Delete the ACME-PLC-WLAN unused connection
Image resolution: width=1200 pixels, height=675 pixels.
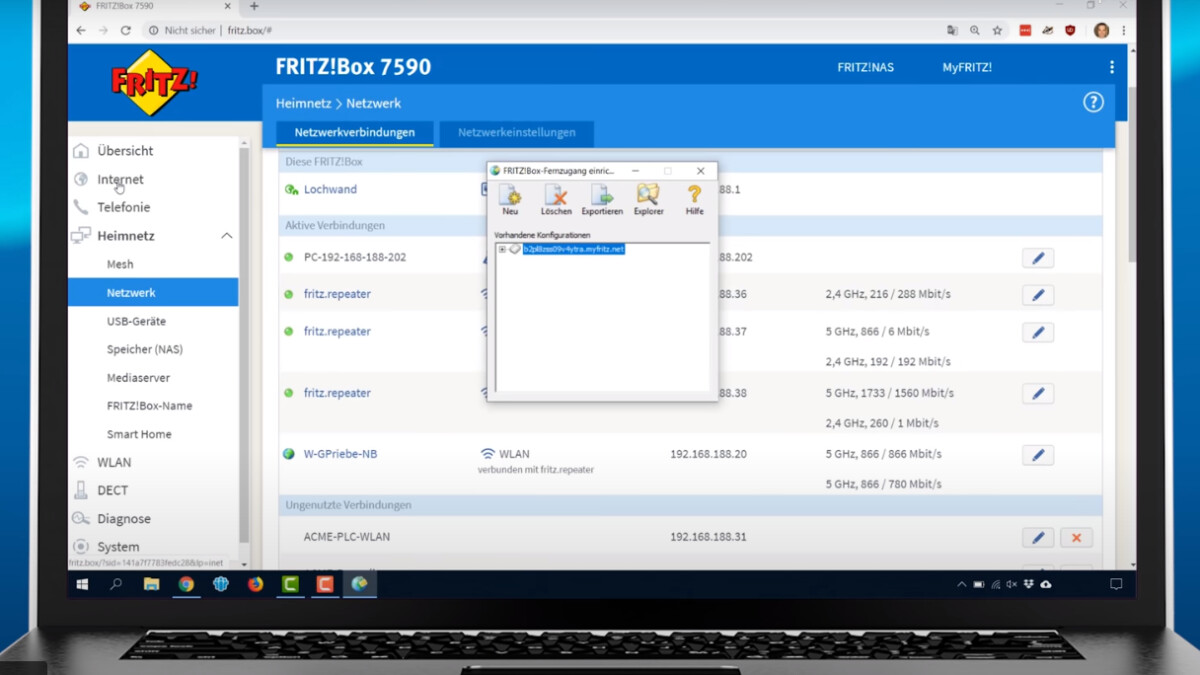(1076, 538)
